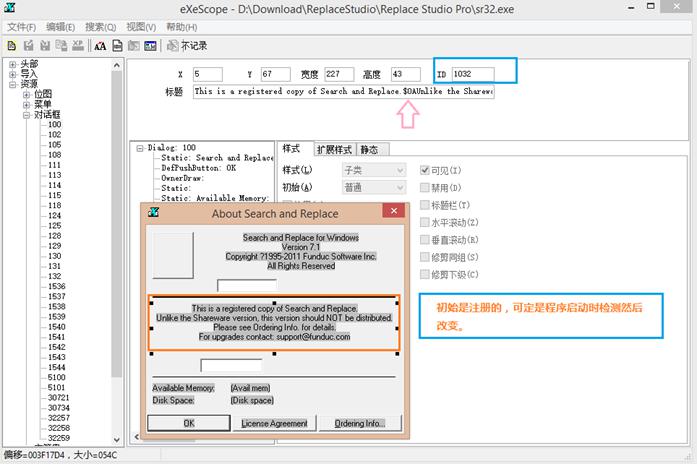The image size is (697, 464).
Task: Click the open file toolbar icon
Action: pyautogui.click(x=12, y=45)
